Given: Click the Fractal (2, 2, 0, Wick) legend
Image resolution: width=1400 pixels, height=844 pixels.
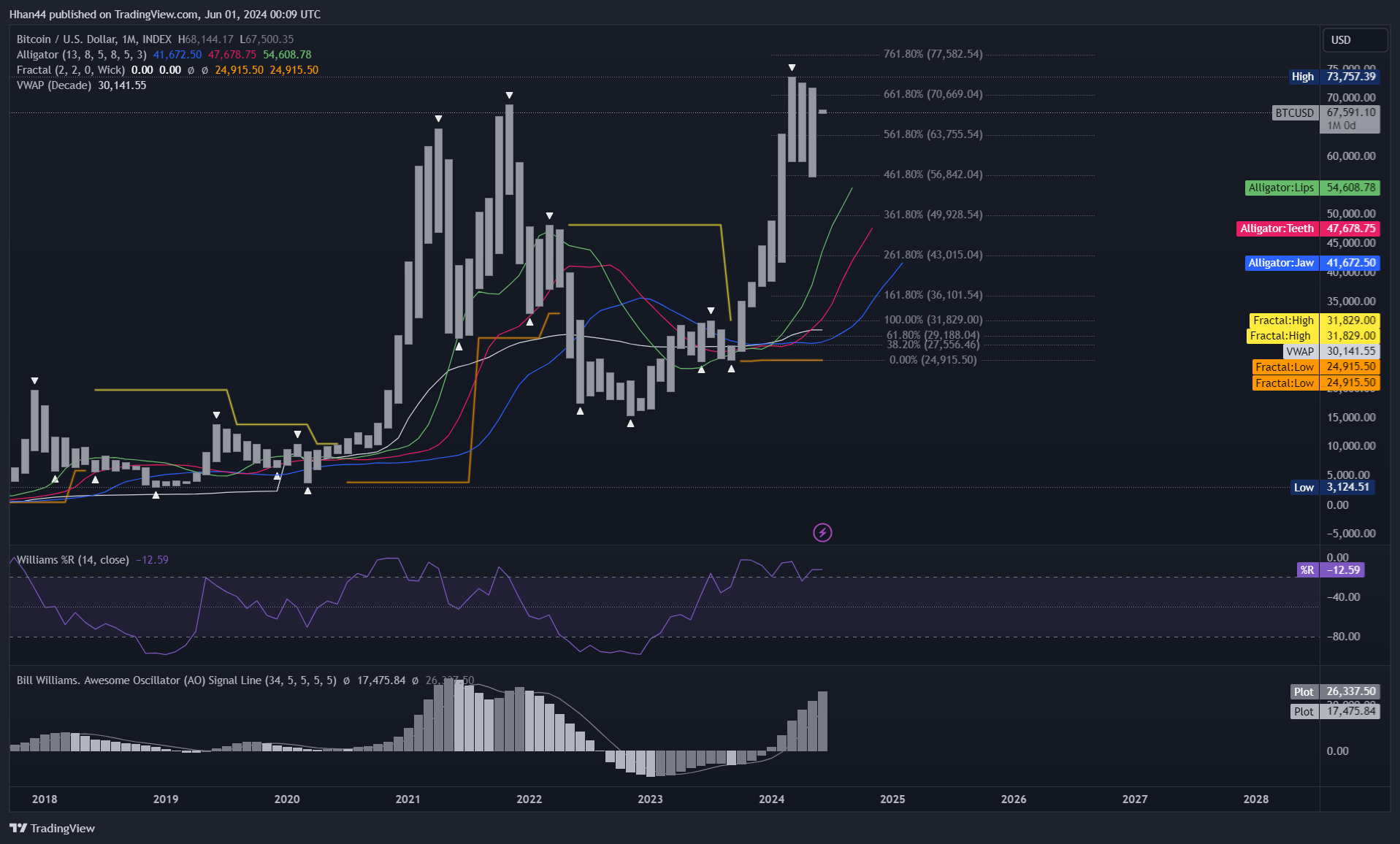Looking at the screenshot, I should coord(70,70).
